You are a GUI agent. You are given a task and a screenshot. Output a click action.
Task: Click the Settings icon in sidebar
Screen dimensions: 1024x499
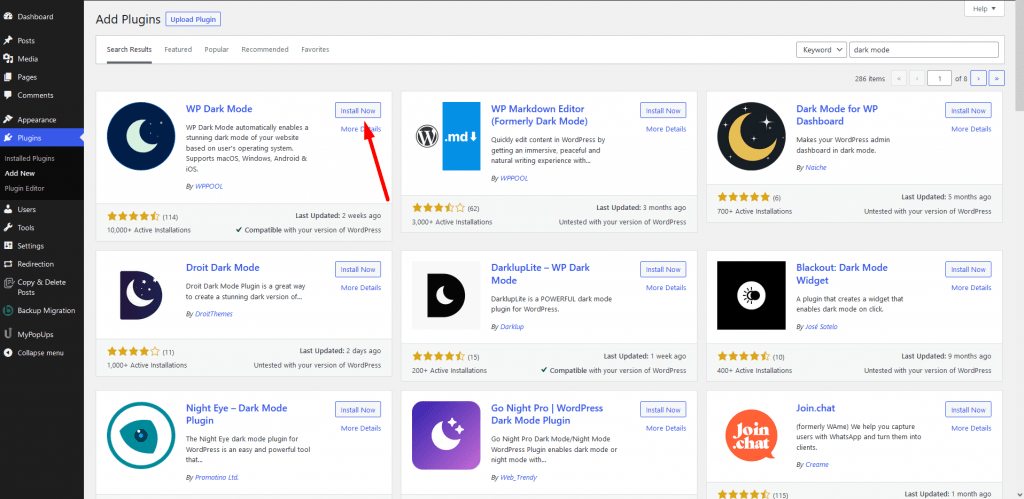(x=8, y=246)
